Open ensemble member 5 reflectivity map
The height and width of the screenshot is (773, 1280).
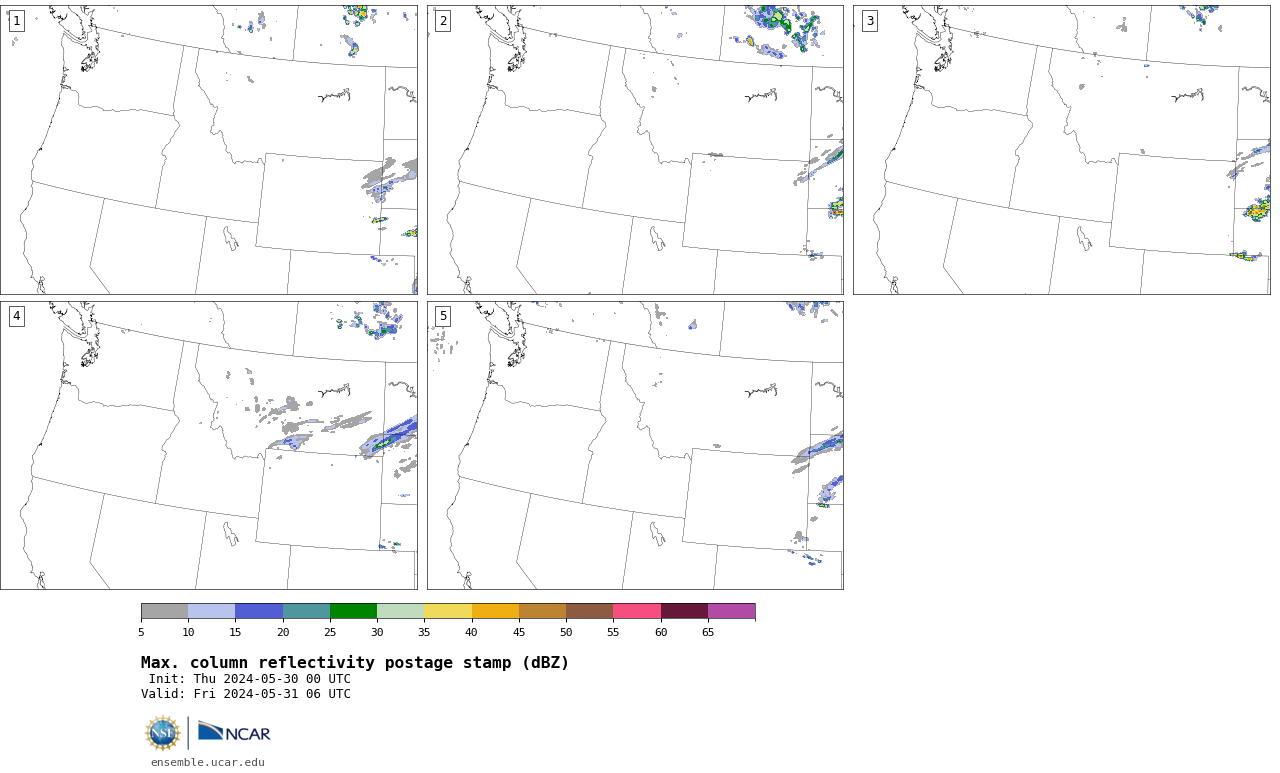point(635,445)
